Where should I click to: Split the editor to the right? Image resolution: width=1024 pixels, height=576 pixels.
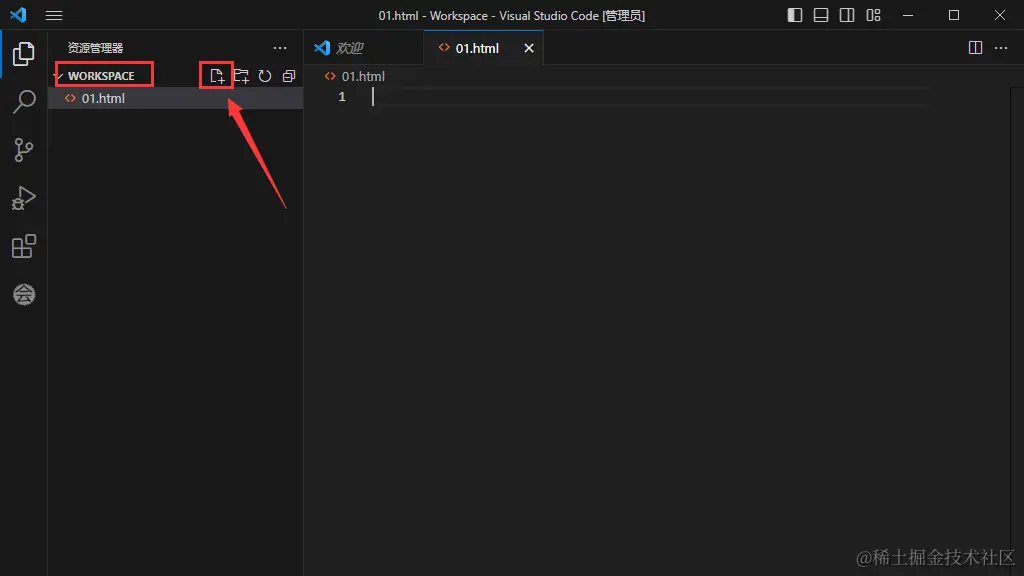click(975, 48)
